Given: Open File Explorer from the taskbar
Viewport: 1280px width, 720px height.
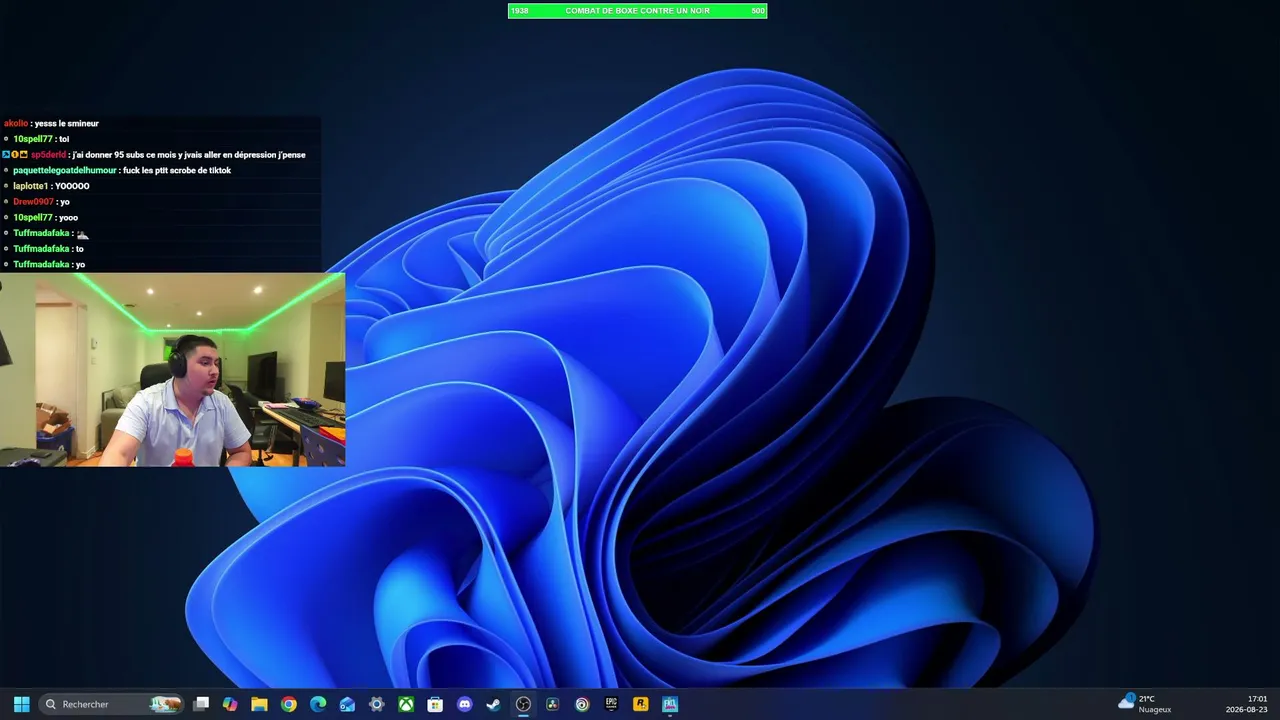Looking at the screenshot, I should (x=259, y=704).
